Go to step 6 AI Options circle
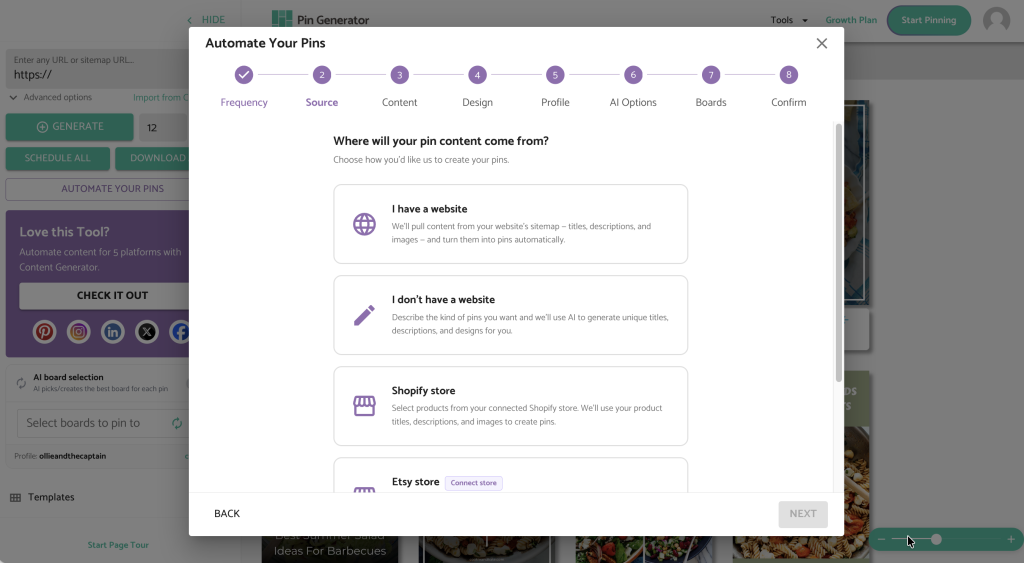The width and height of the screenshot is (1024, 563). (x=633, y=75)
